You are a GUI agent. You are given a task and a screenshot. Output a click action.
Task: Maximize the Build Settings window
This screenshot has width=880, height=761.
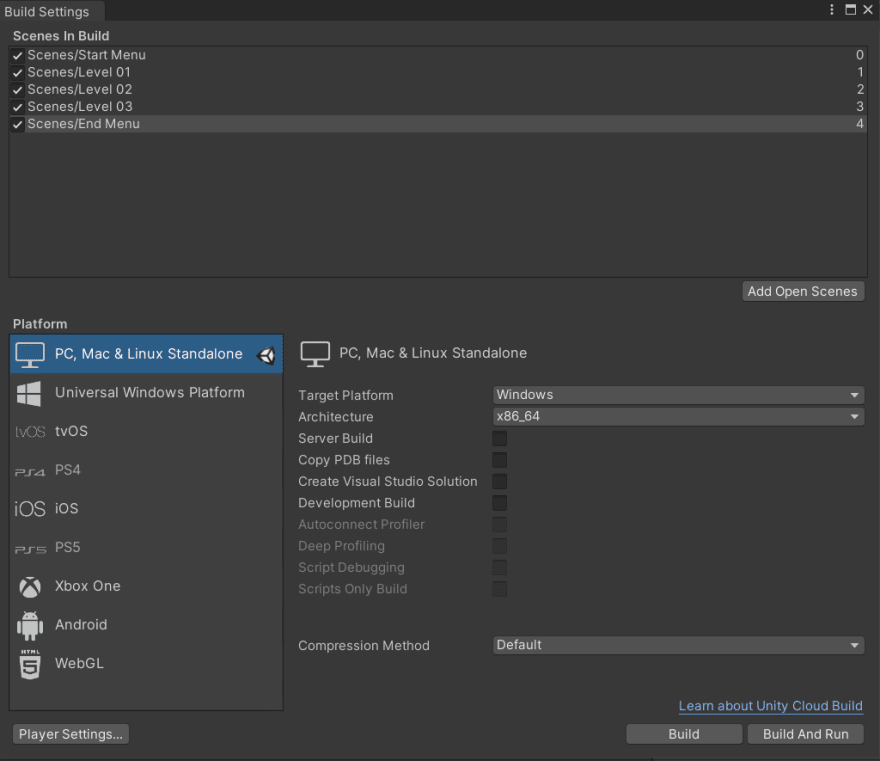click(851, 10)
